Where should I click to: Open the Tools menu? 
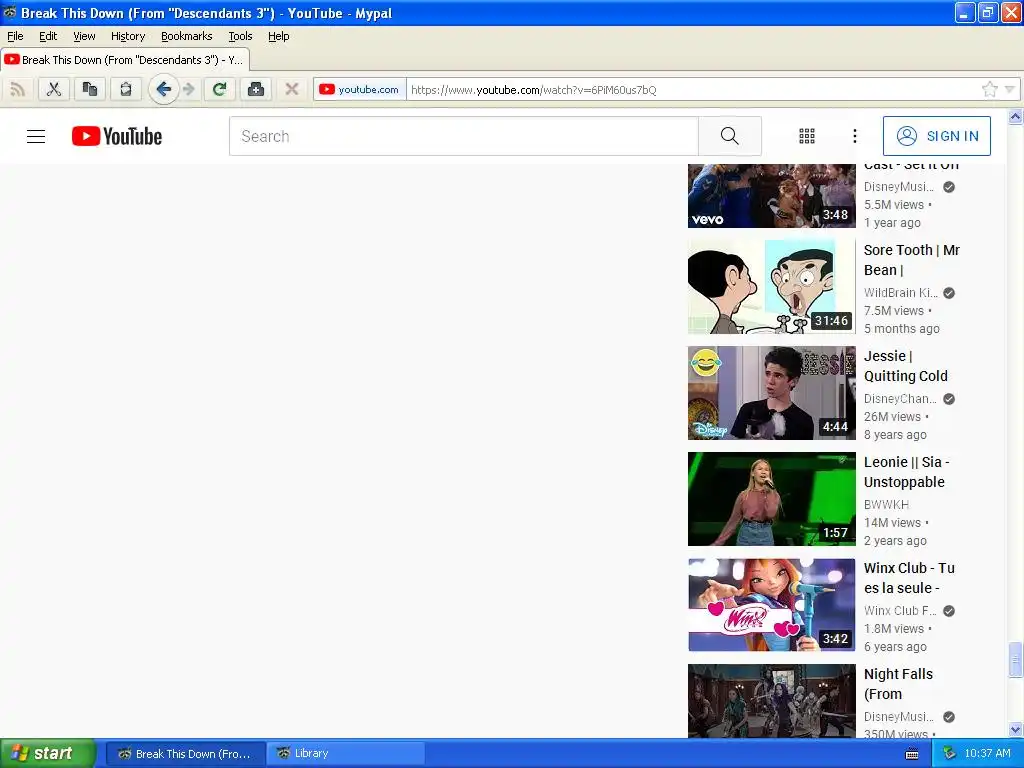pos(240,36)
